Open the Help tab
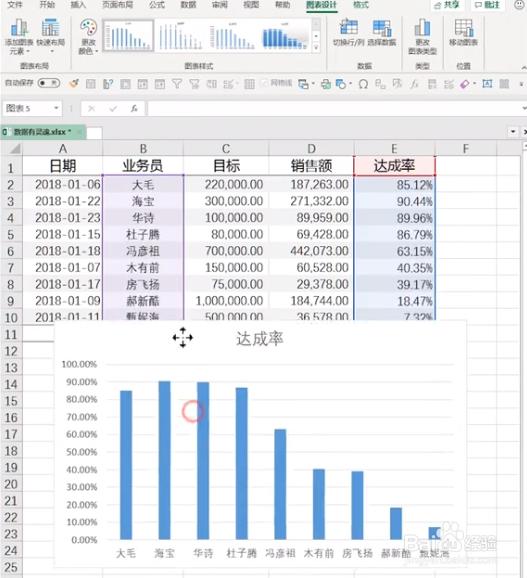The image size is (527, 578). tap(283, 5)
